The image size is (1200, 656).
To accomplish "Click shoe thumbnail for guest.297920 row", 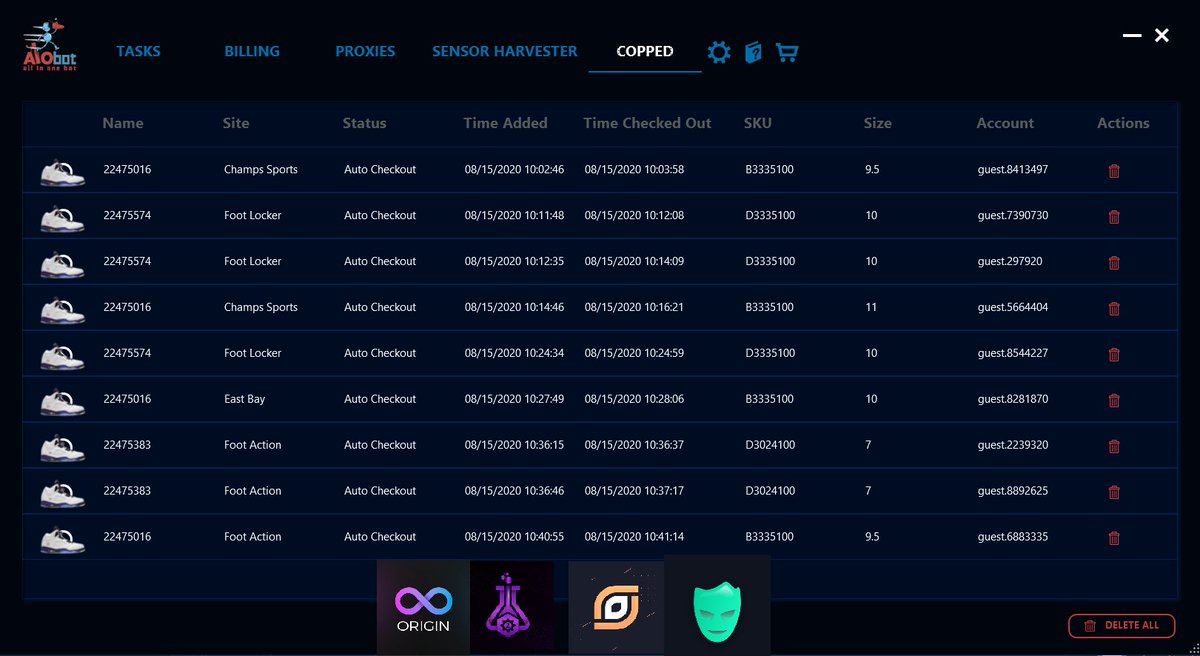I will point(62,263).
